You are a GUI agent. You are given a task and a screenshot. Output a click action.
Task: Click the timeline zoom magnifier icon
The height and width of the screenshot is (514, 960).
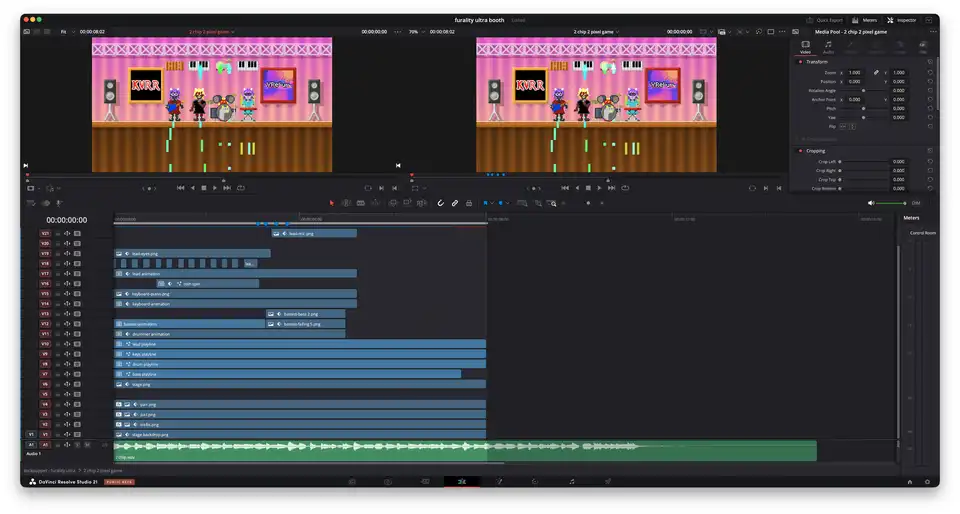(552, 203)
